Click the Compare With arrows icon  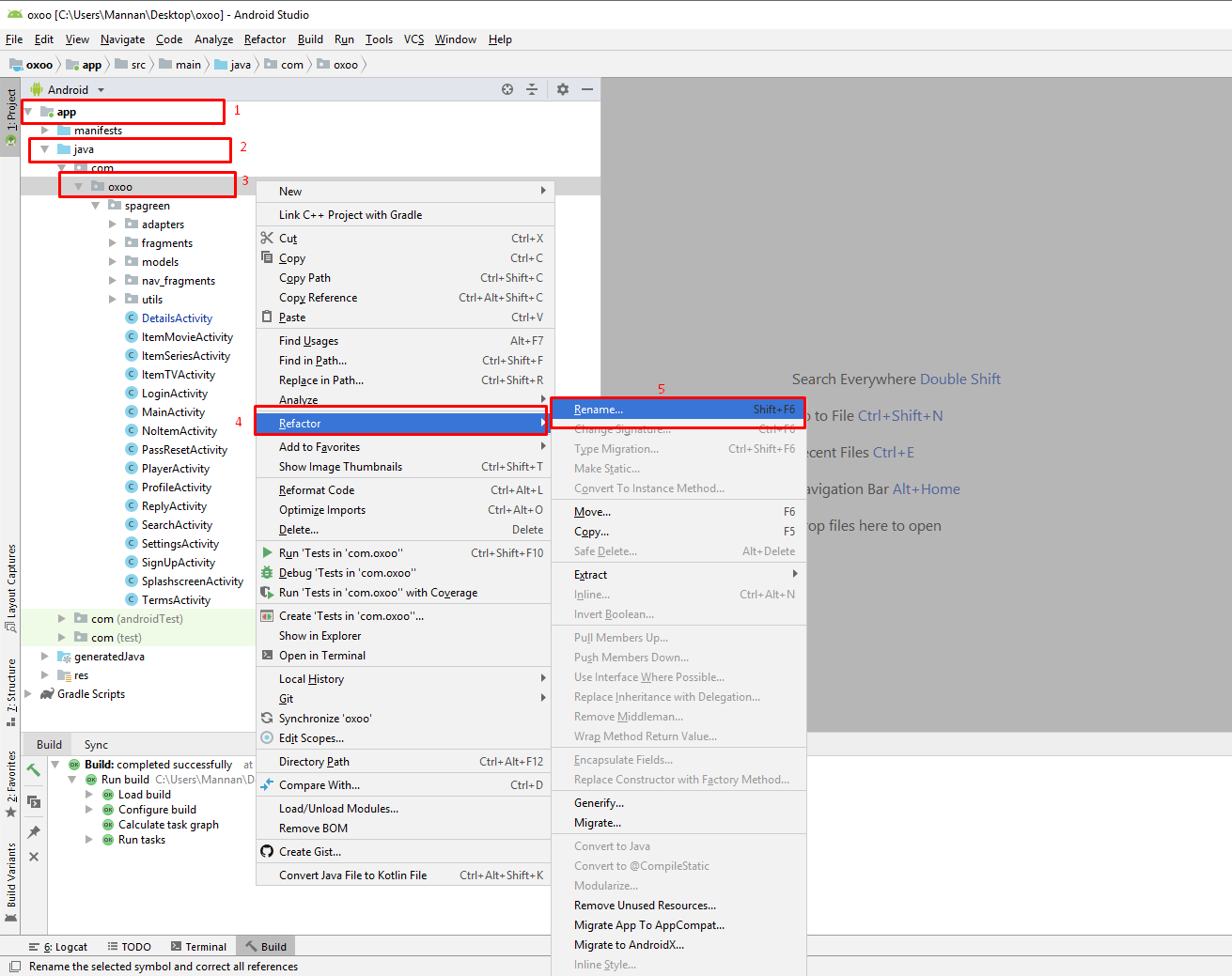click(x=267, y=784)
